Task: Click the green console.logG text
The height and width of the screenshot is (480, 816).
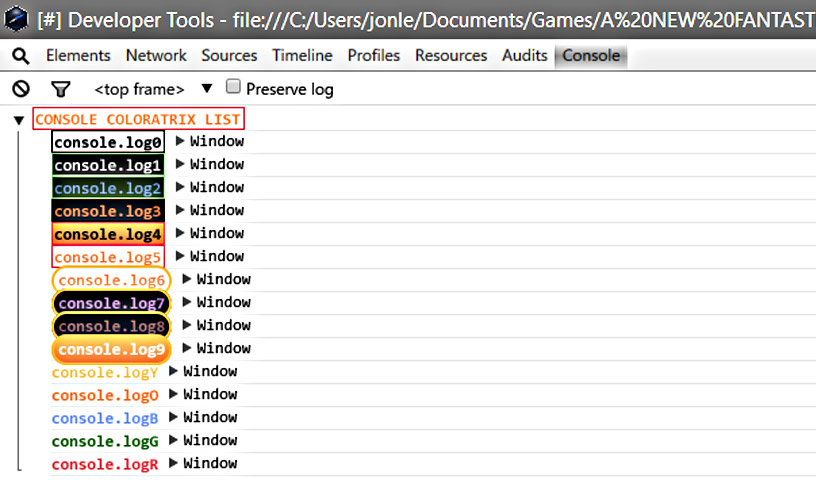Action: (105, 441)
